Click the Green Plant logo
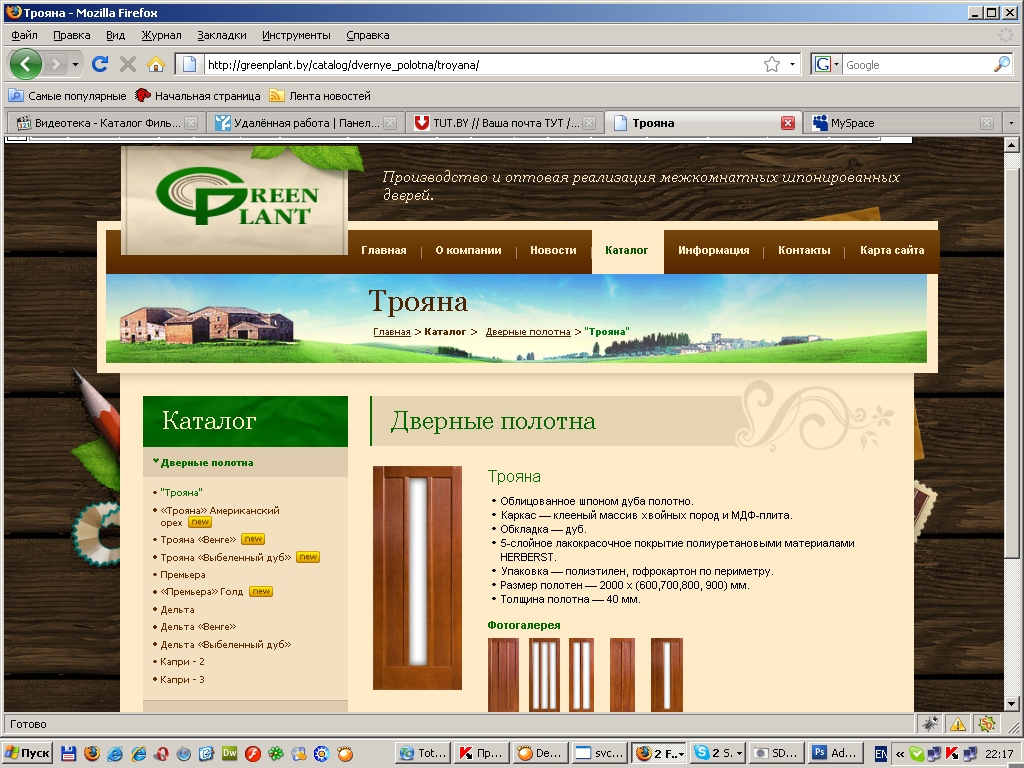The width and height of the screenshot is (1024, 768). pyautogui.click(x=236, y=197)
